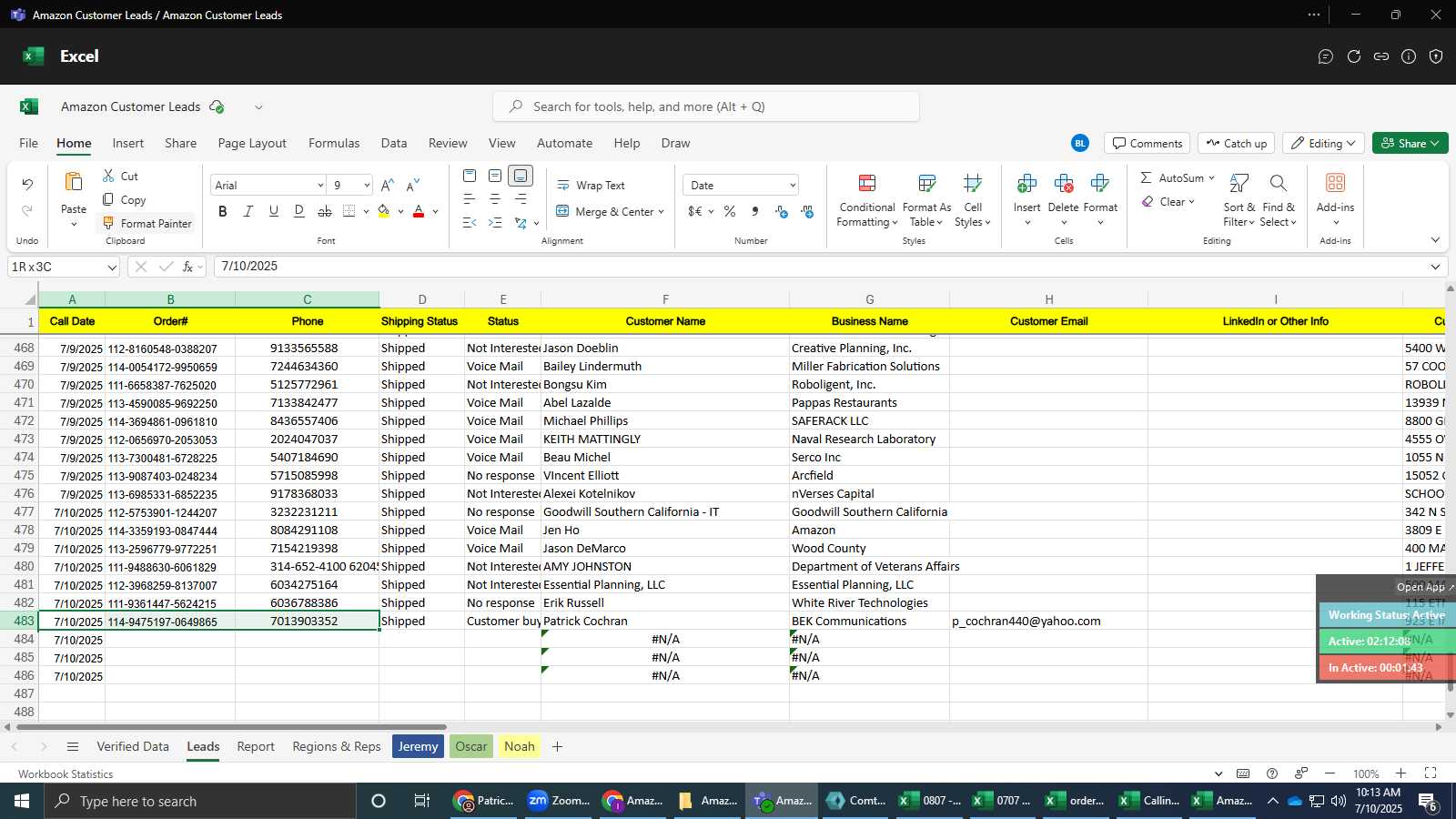Toggle italic formatting
The height and width of the screenshot is (819, 1456).
248,211
